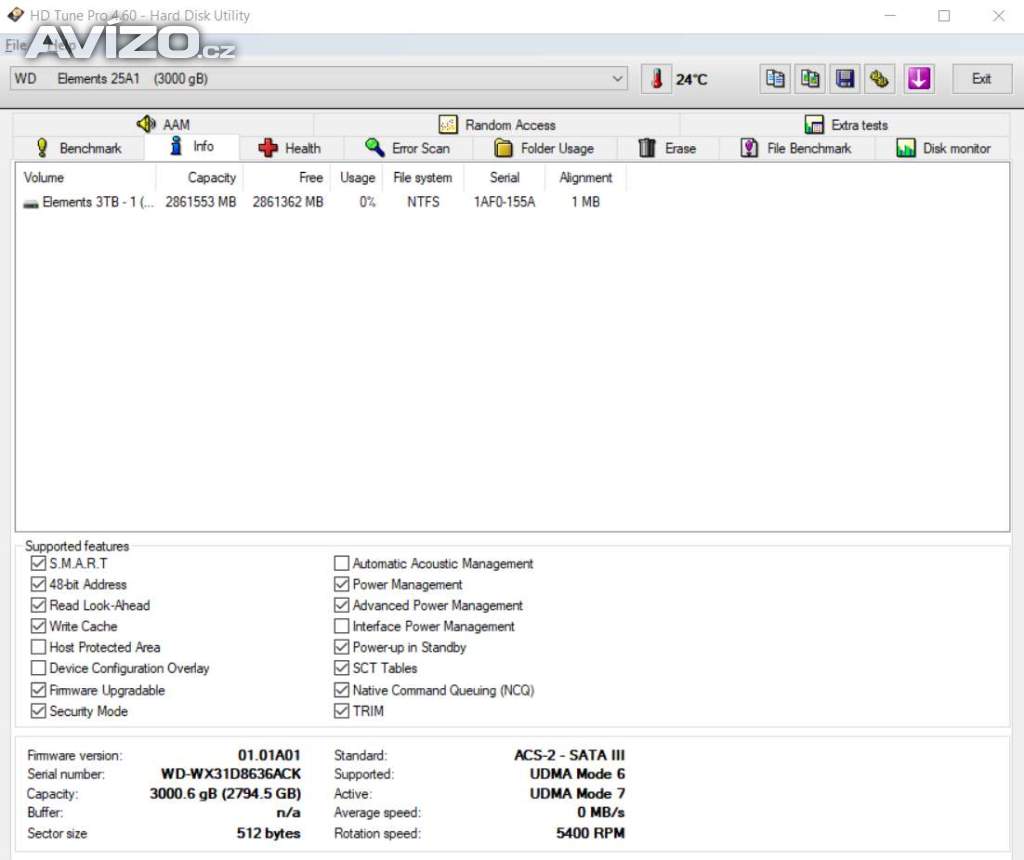Open the Error Scan tab
1024x860 pixels.
coord(408,148)
